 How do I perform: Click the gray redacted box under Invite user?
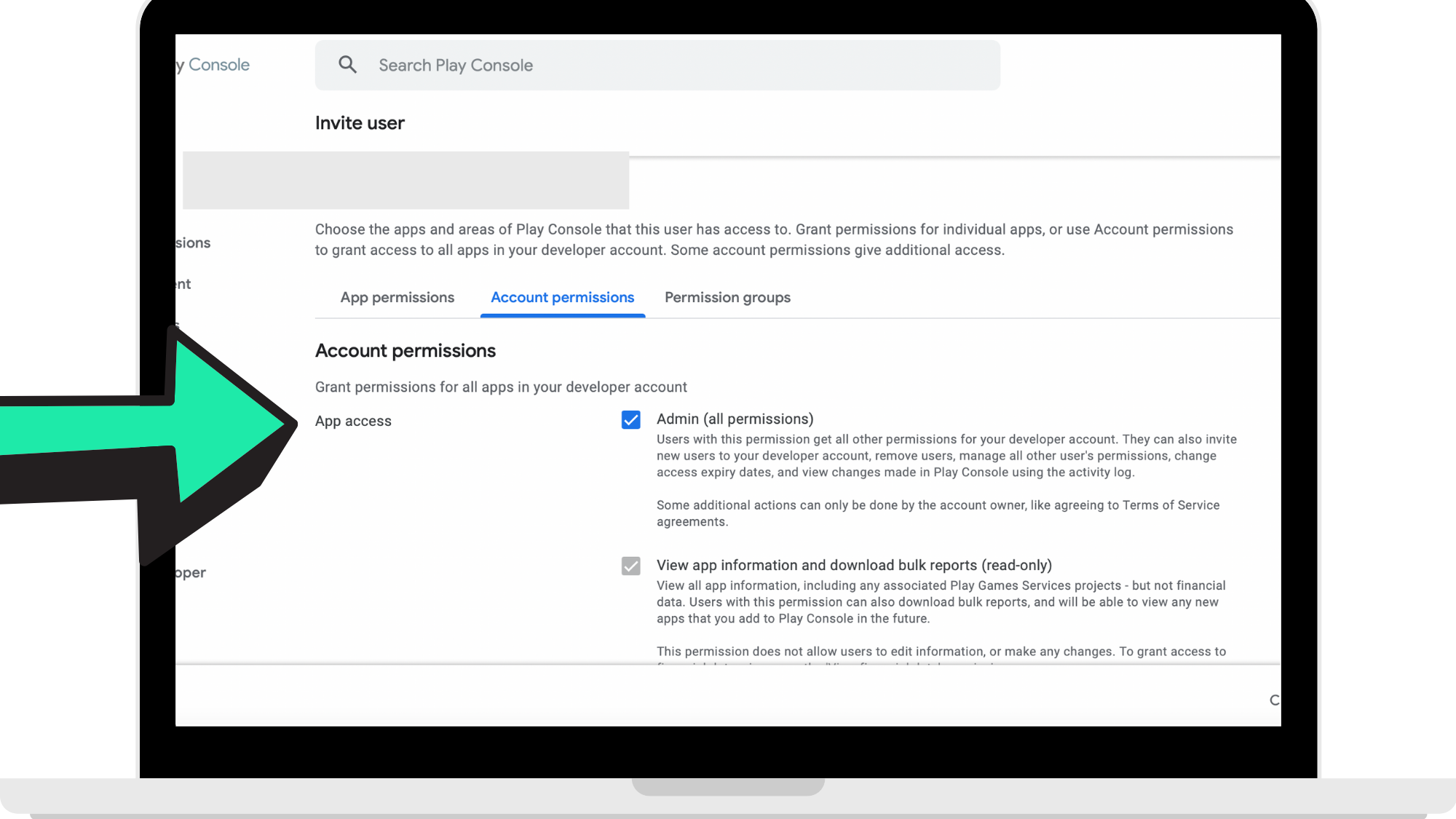[x=405, y=181]
